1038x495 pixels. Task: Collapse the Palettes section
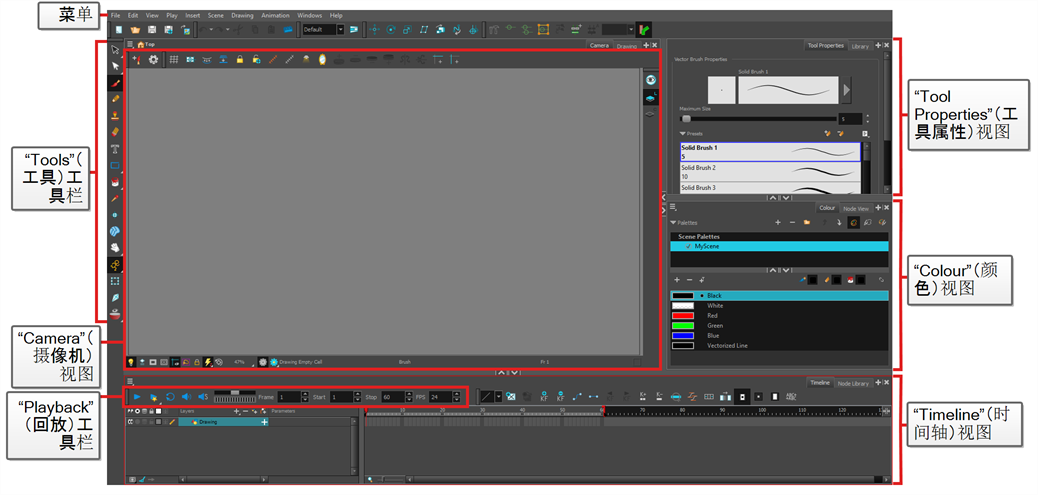[x=673, y=222]
